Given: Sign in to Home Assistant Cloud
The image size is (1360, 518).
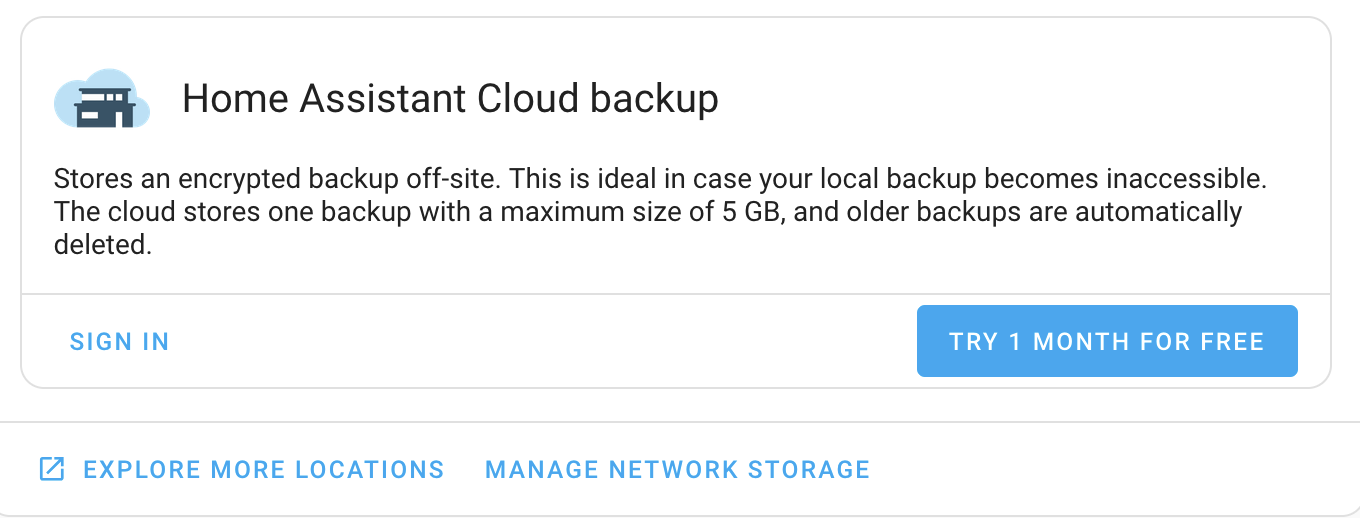Looking at the screenshot, I should pos(119,342).
